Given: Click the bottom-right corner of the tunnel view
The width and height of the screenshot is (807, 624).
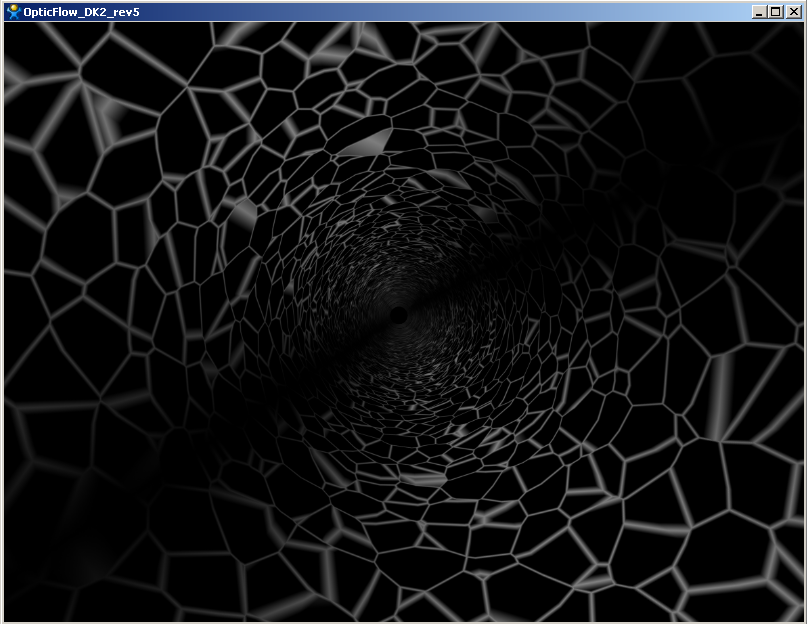Looking at the screenshot, I should 799,616.
